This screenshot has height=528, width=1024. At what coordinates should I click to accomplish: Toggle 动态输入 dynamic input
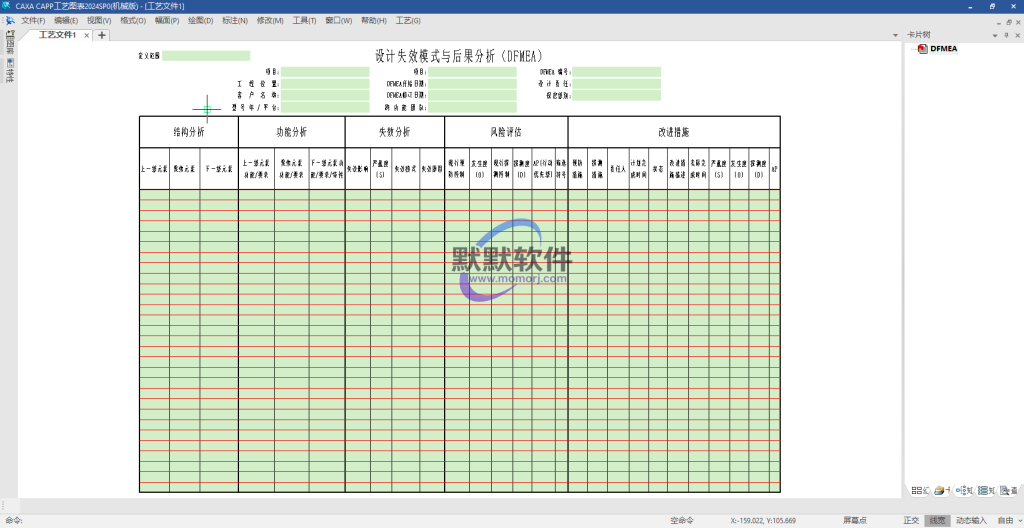[970, 520]
